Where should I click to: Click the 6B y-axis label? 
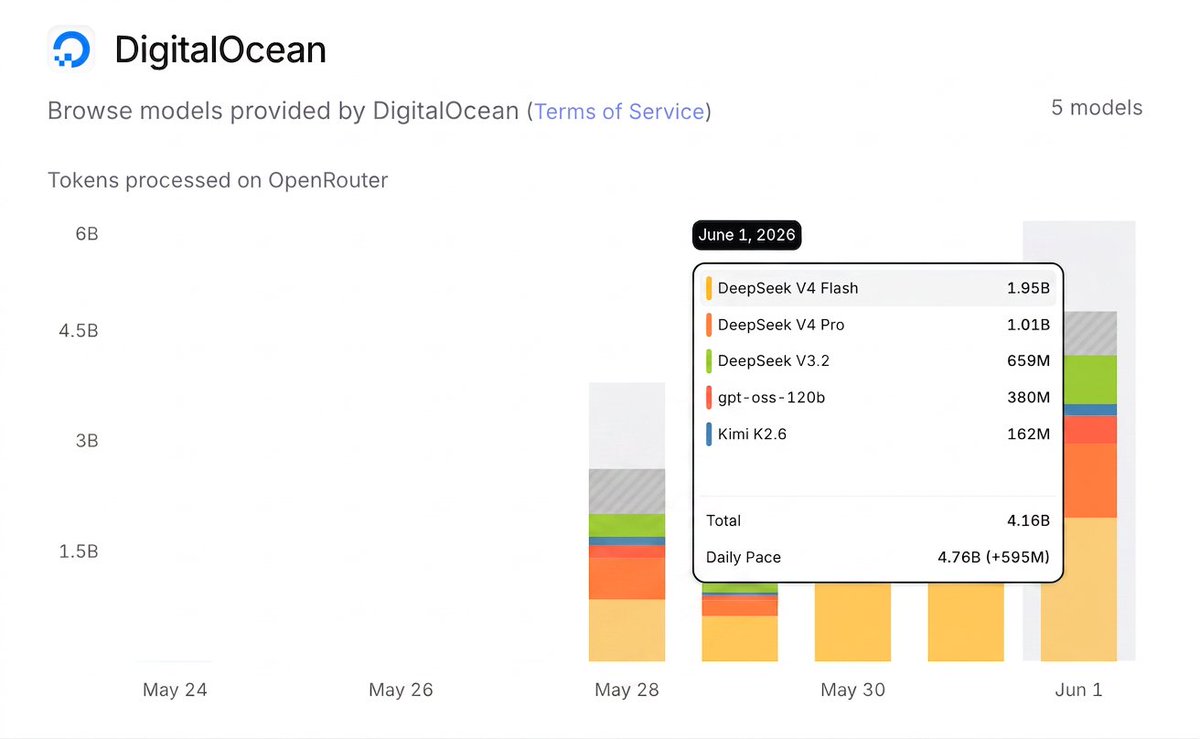86,234
